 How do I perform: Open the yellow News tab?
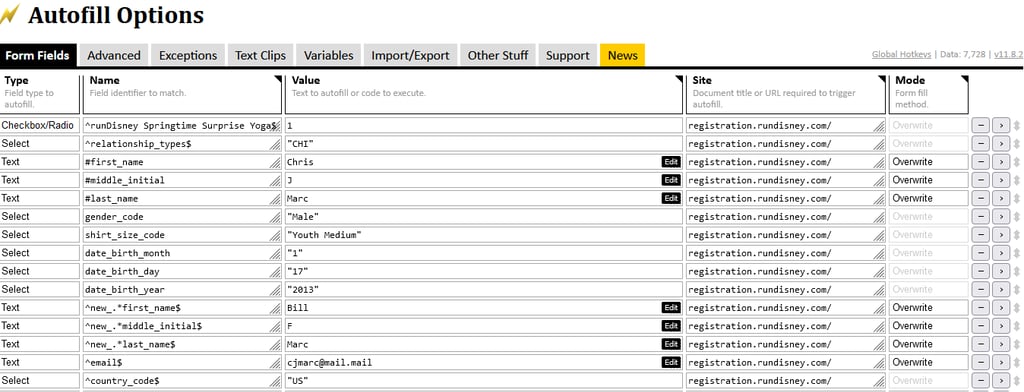pyautogui.click(x=622, y=56)
